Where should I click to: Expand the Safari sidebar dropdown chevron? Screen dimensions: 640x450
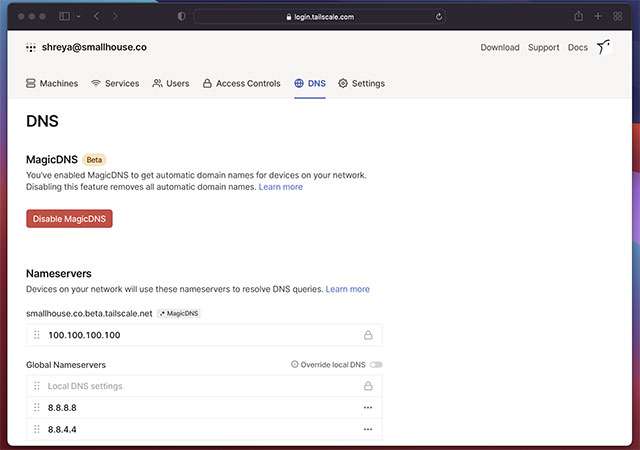(x=77, y=16)
